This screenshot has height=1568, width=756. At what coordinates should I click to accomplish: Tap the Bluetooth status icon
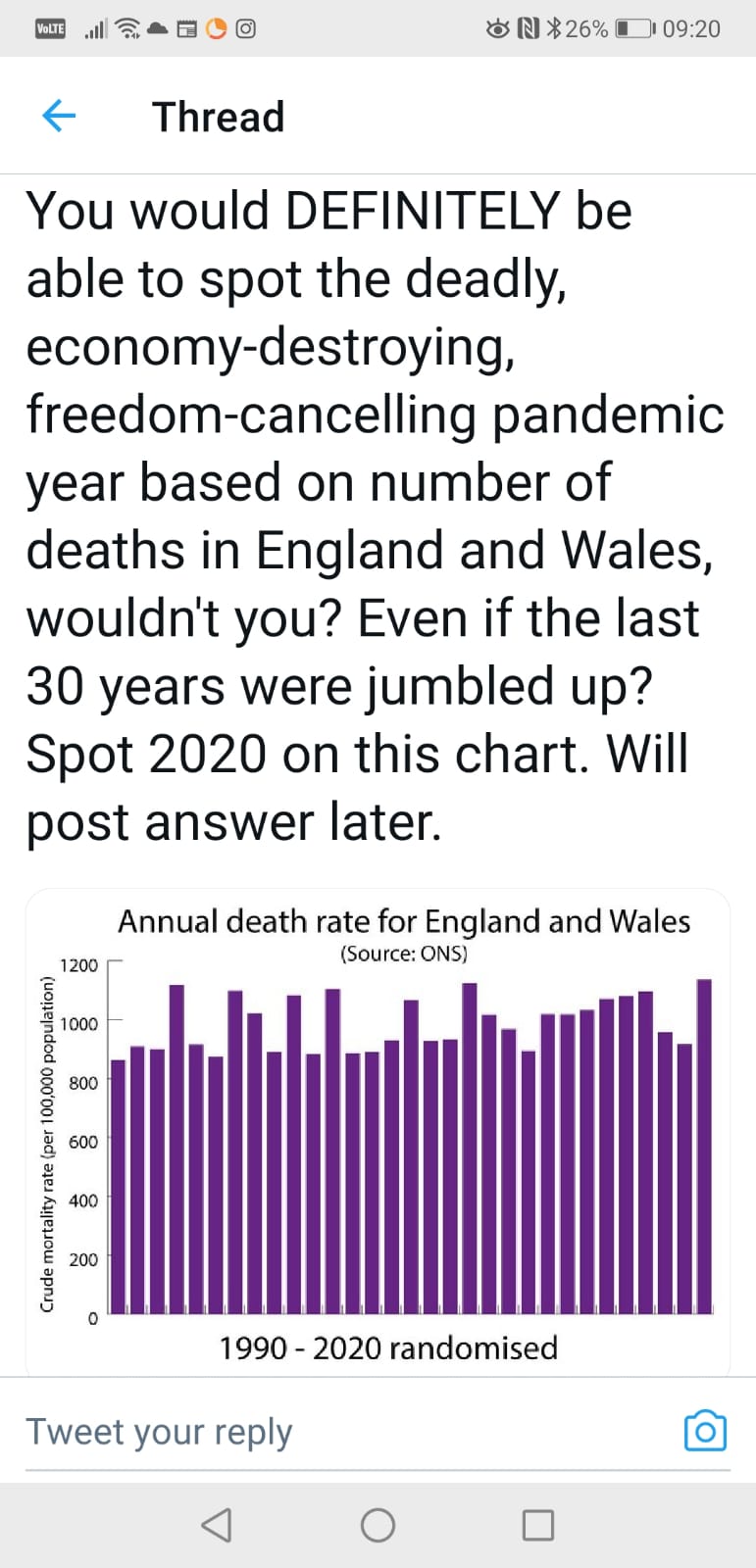click(554, 29)
